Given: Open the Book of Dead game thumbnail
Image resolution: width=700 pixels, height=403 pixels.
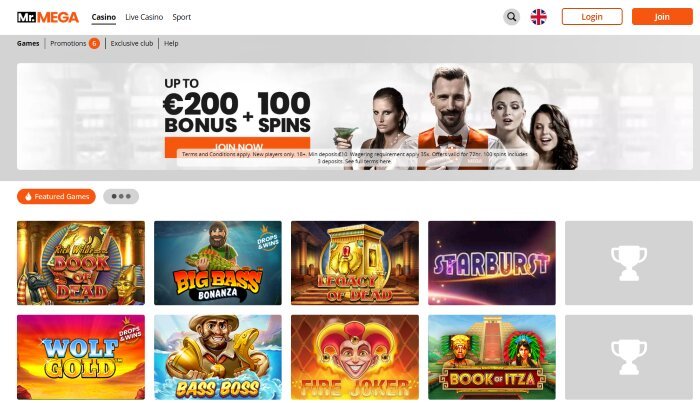Looking at the screenshot, I should tap(81, 263).
